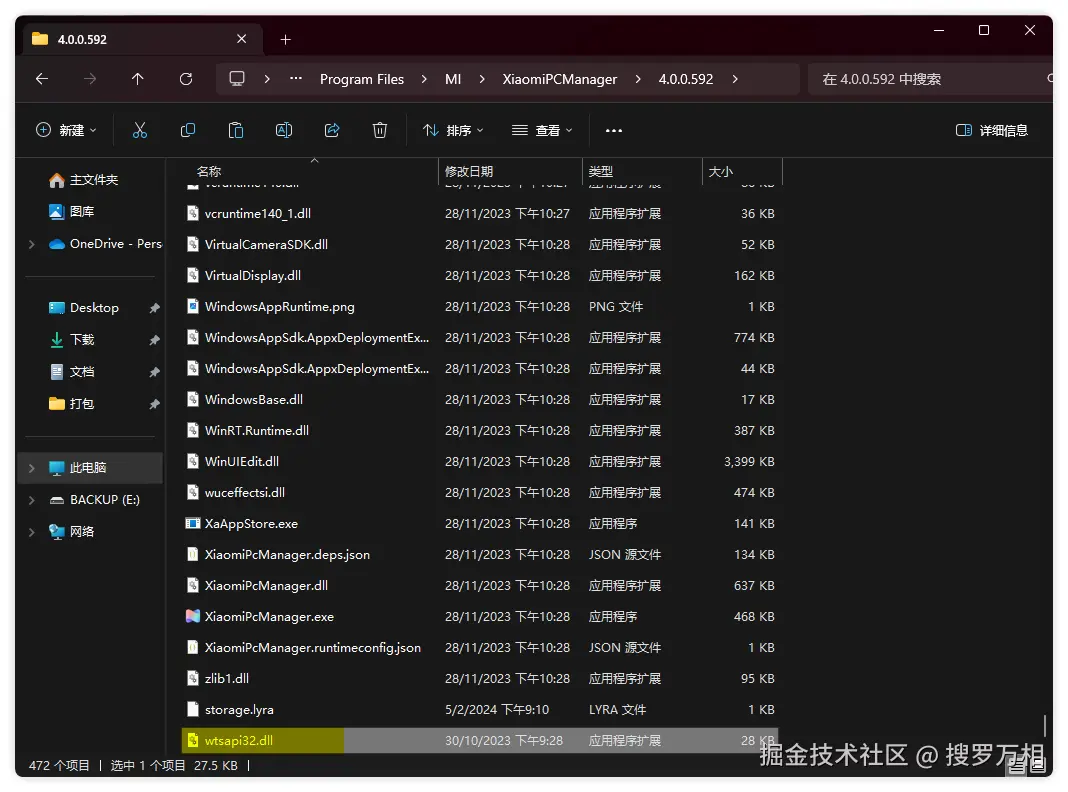Screen dimensions: 1068x792
Task: Open chevron after 4.0.0.592 in path
Action: (735, 79)
